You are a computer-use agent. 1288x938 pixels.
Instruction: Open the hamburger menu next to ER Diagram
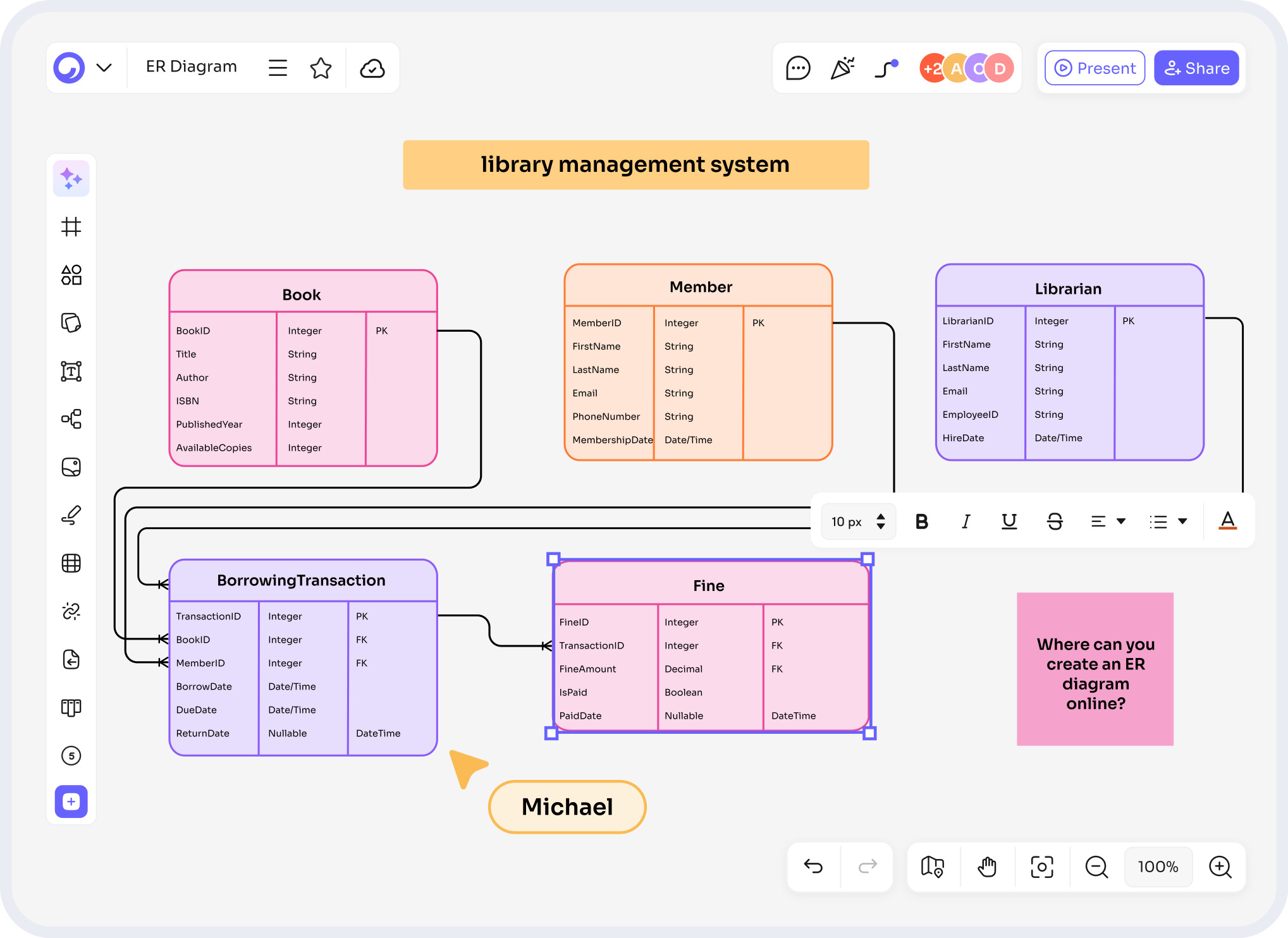(278, 68)
